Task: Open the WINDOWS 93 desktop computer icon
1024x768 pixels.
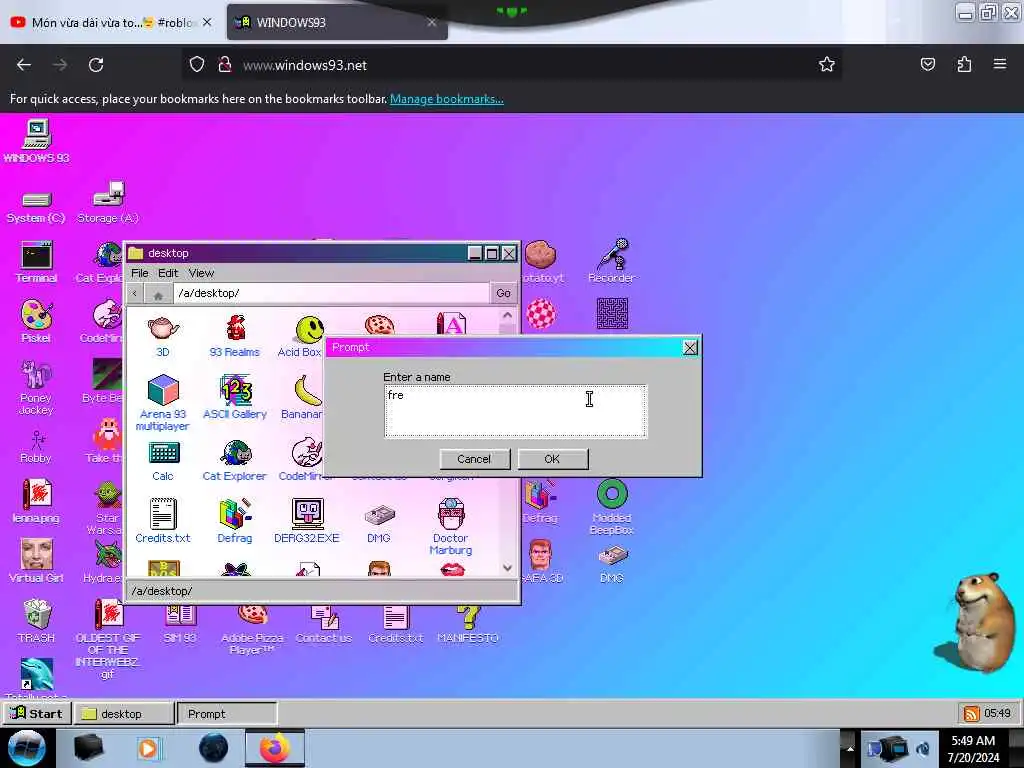Action: pos(36,140)
